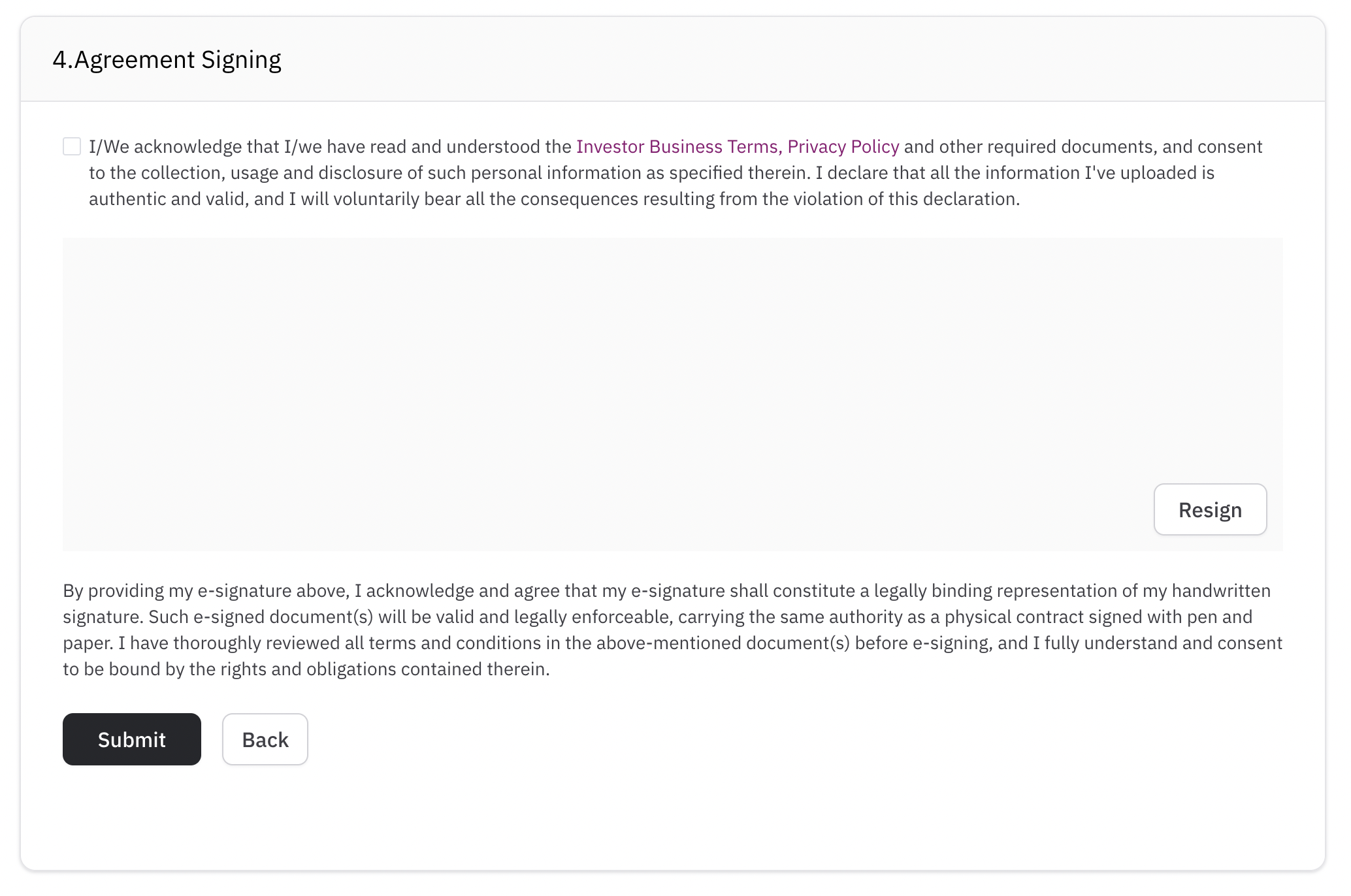Open the Investor Business Terms link

pos(679,146)
